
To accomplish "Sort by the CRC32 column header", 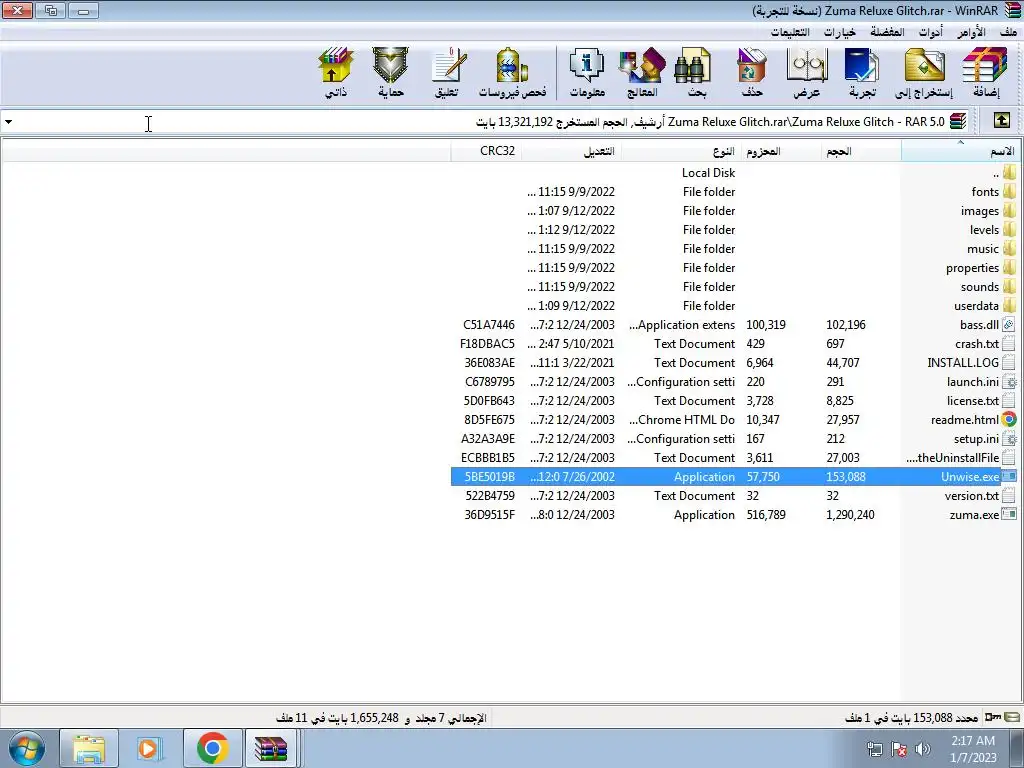I will pos(487,151).
